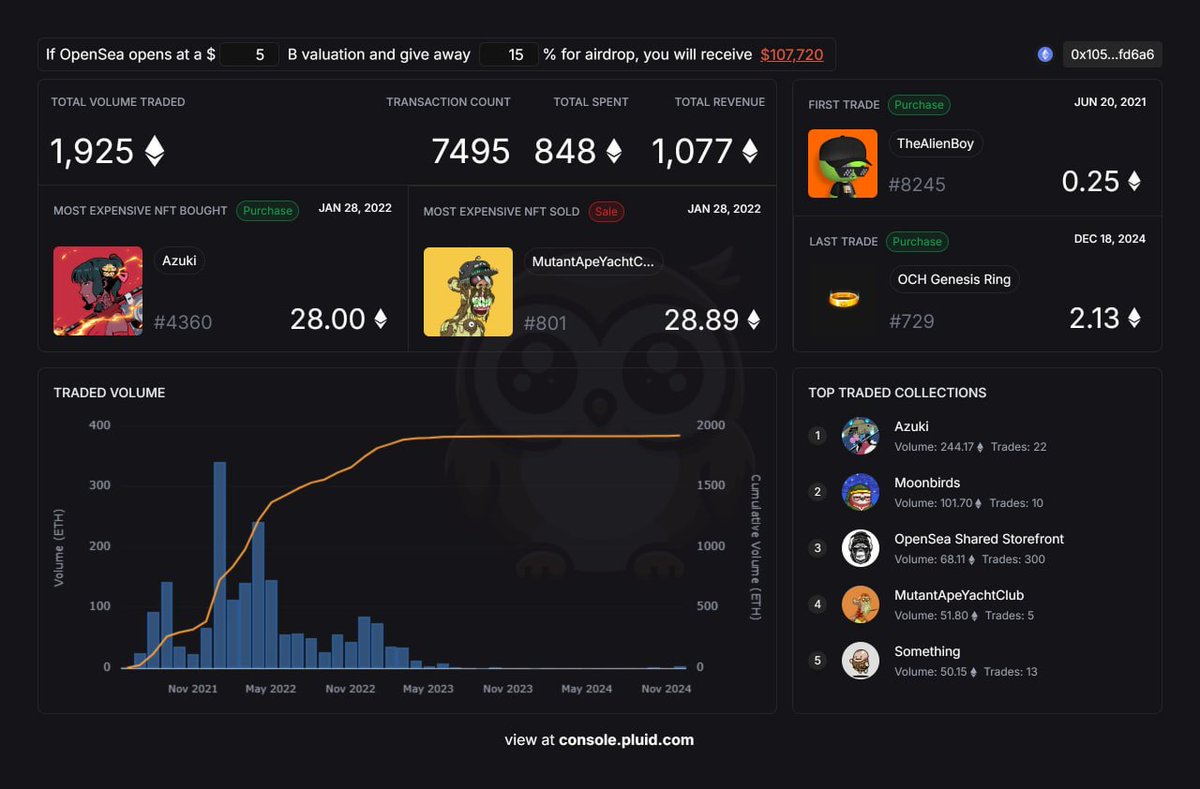Click the Moonbirds collection avatar
The height and width of the screenshot is (789, 1200).
tap(860, 492)
